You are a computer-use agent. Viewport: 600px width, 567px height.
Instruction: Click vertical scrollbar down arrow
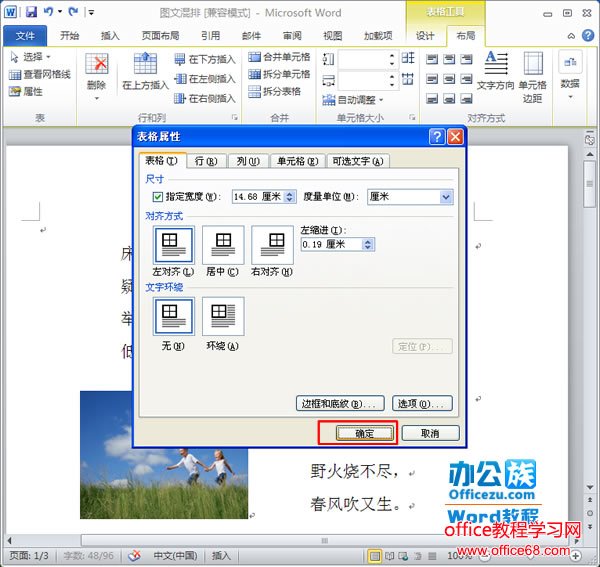[x=590, y=487]
